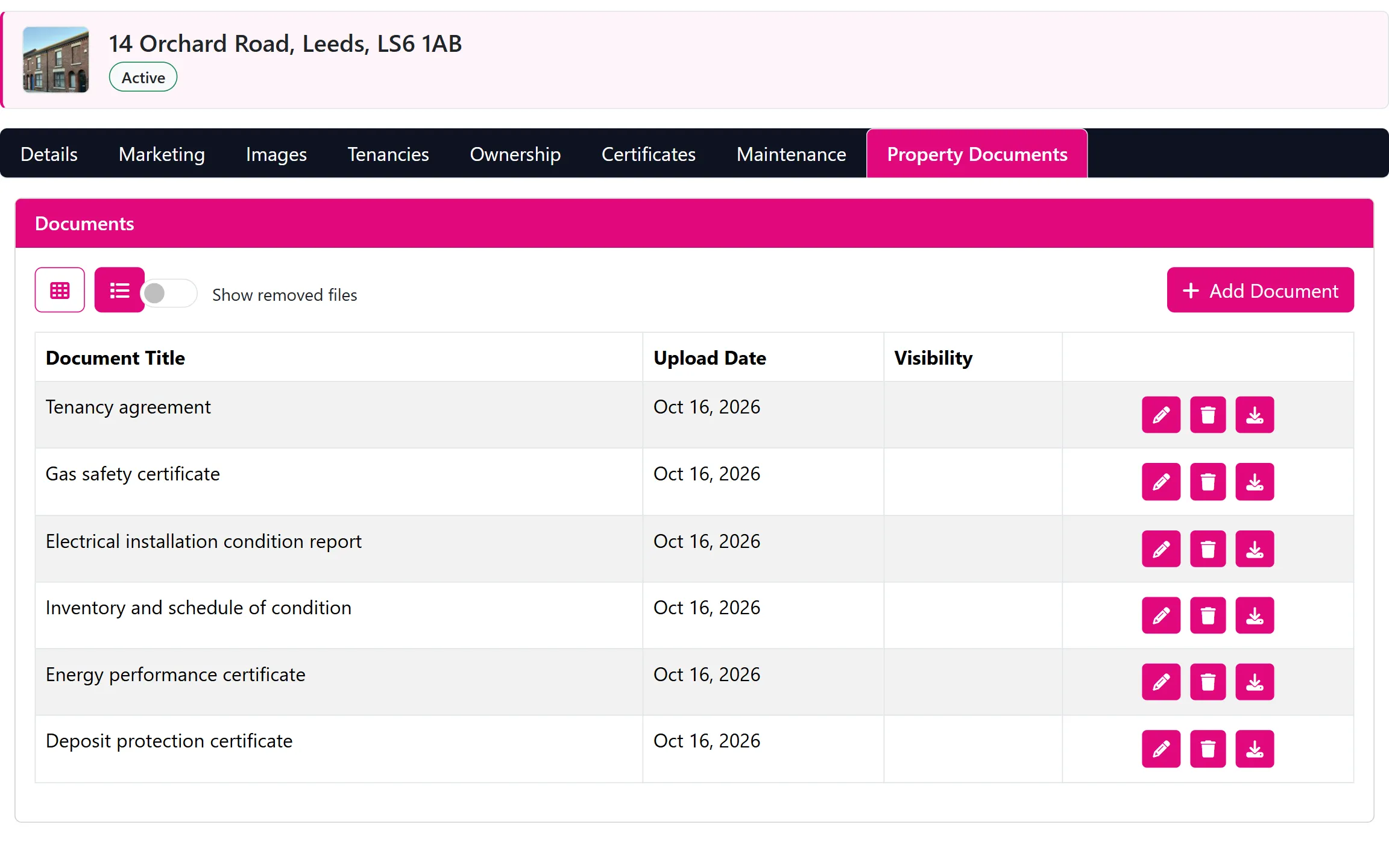Open the Certificates tab
Screen dimensions: 1389x868
click(649, 154)
